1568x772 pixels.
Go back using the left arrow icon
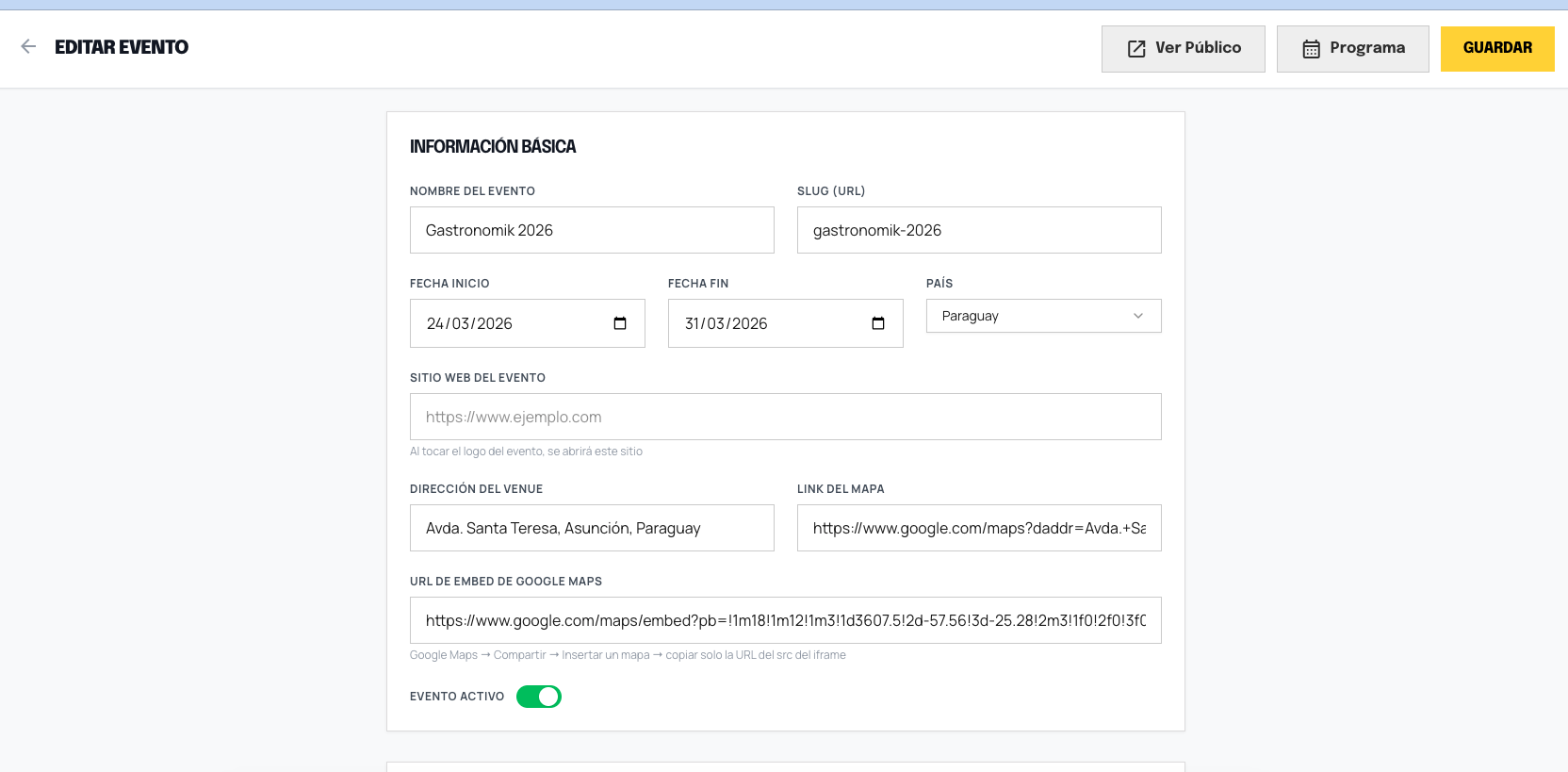click(x=28, y=46)
